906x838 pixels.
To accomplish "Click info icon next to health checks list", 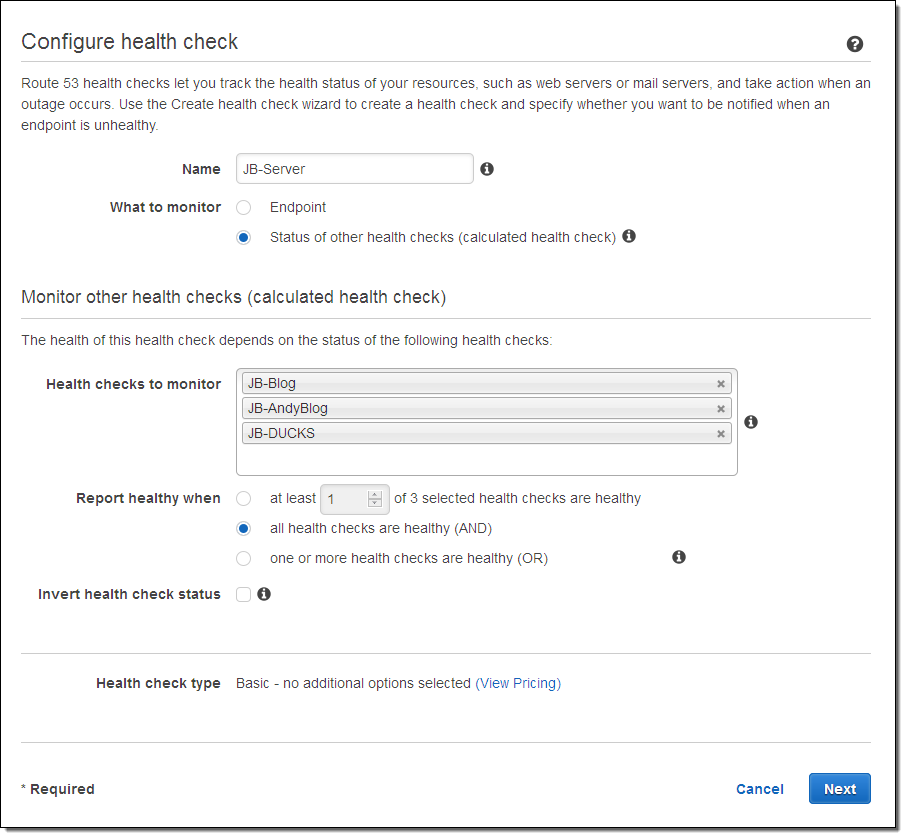I will [751, 422].
